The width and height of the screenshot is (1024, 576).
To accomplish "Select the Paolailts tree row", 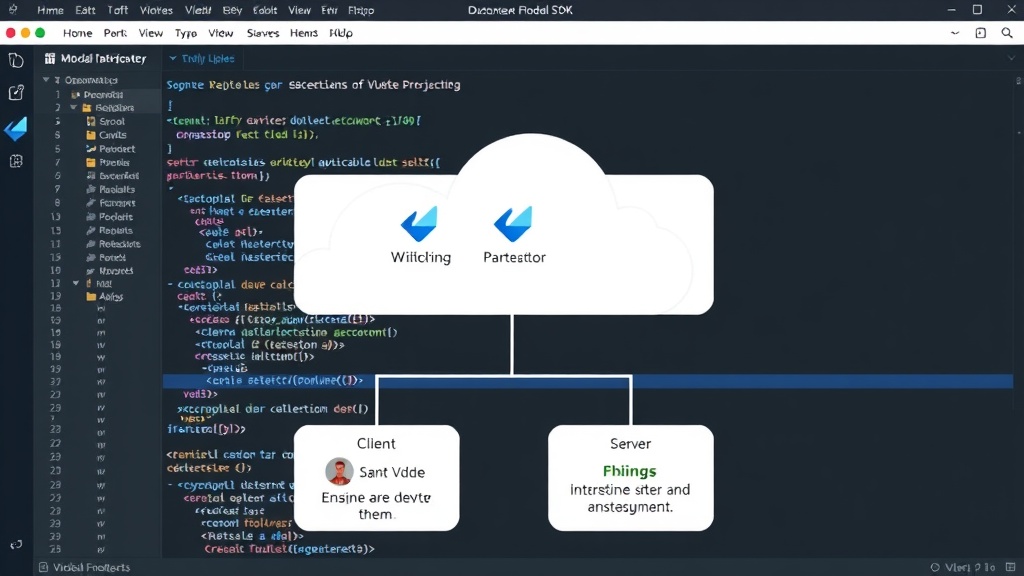I will (97, 189).
